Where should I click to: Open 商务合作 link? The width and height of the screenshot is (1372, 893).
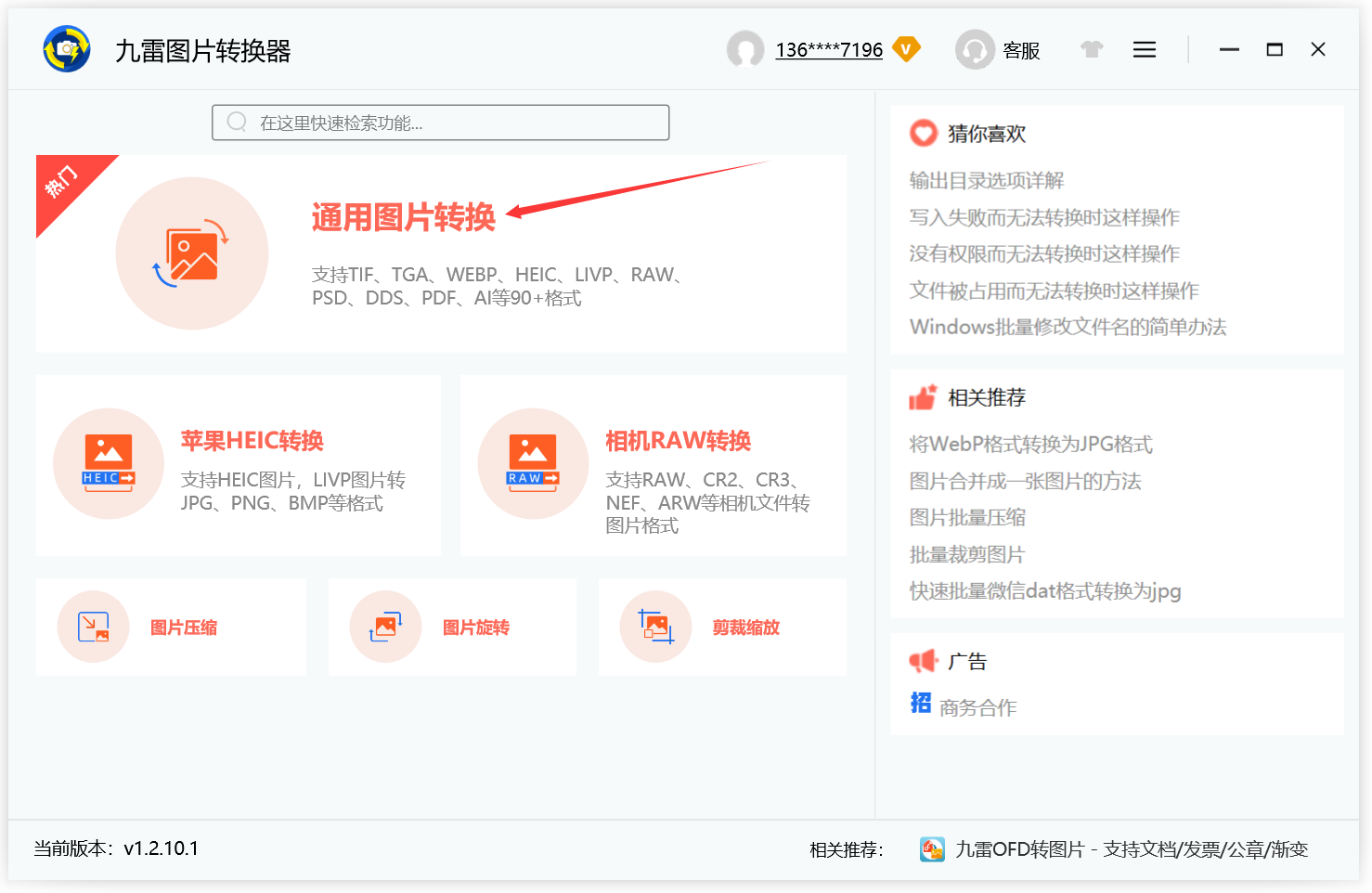[x=978, y=708]
